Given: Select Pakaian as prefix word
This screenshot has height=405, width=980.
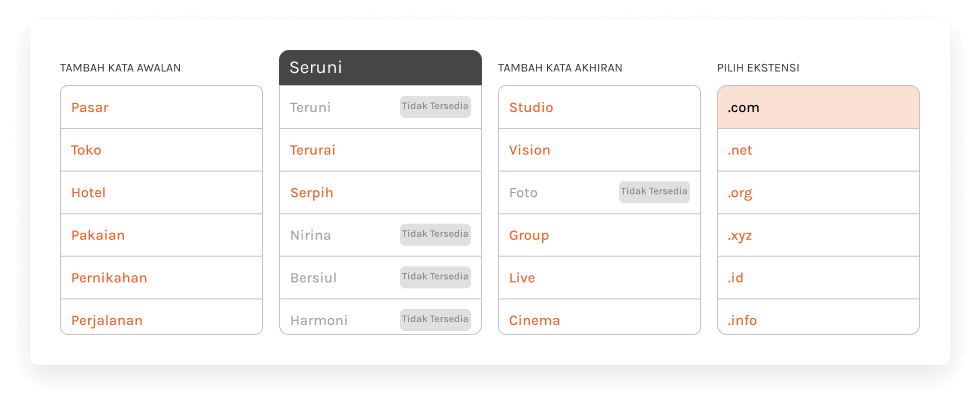Looking at the screenshot, I should tap(160, 235).
